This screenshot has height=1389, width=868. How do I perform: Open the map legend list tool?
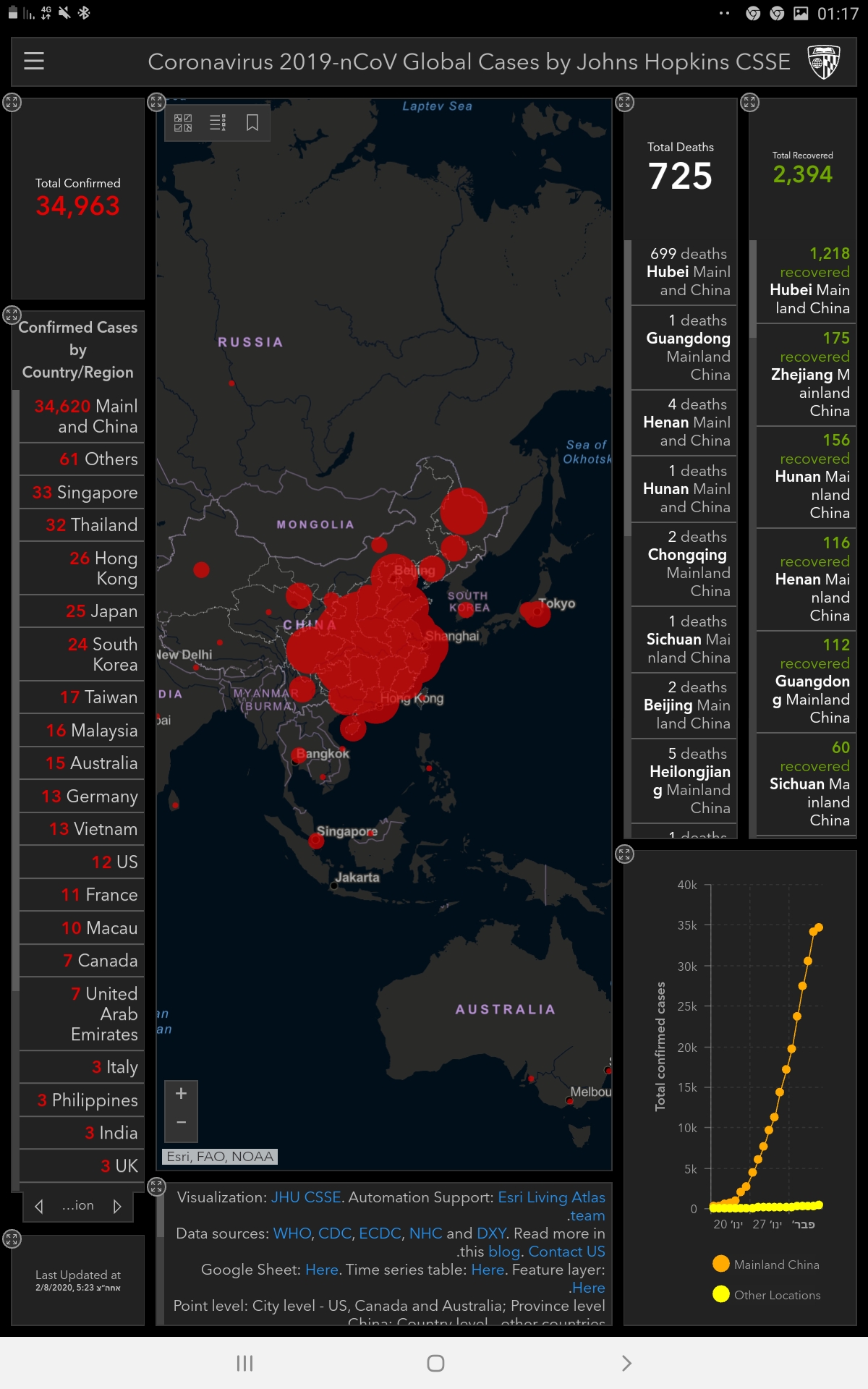pyautogui.click(x=218, y=123)
